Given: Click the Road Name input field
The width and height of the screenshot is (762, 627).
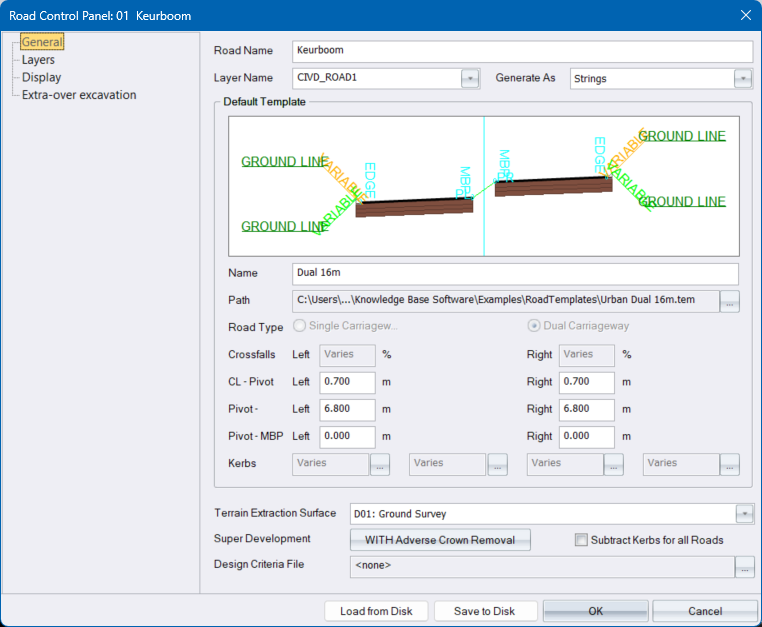Looking at the screenshot, I should (x=521, y=51).
